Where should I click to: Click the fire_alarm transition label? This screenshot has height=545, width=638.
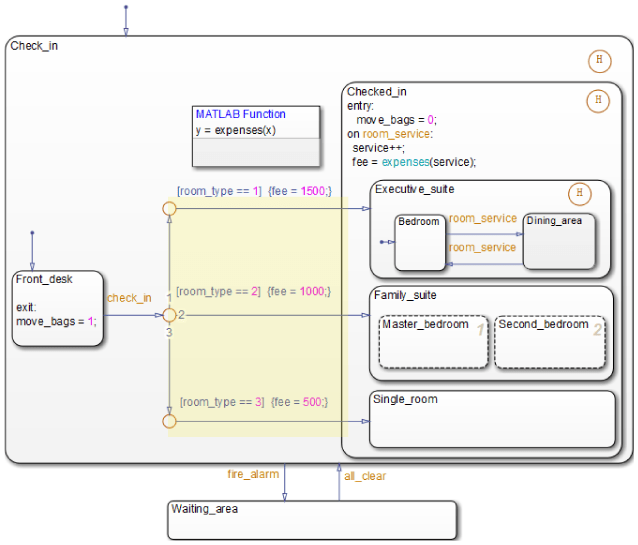pyautogui.click(x=253, y=474)
